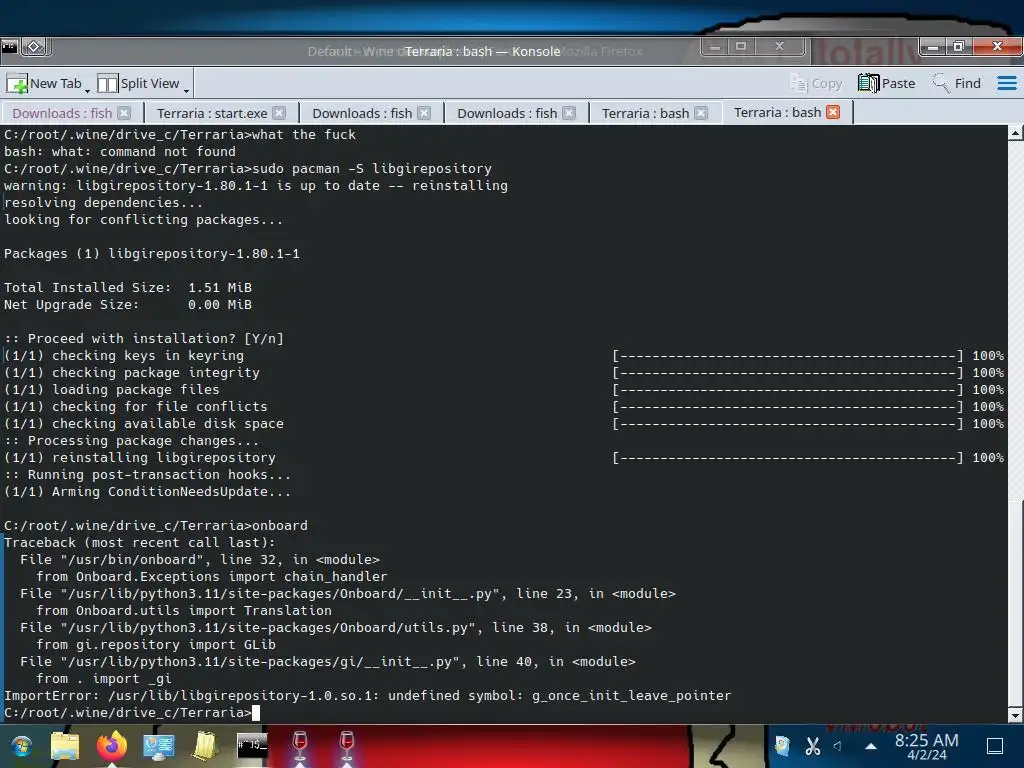Click the Split View toolbar button
Screen dimensions: 1024x768
click(x=138, y=84)
